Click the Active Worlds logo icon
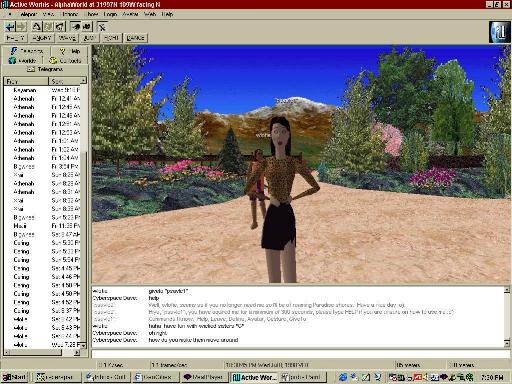512x384 pixels. (499, 32)
